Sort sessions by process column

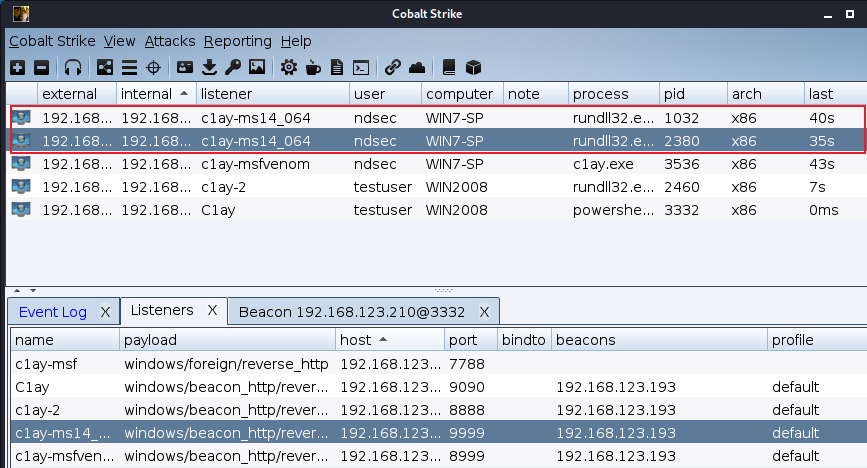(614, 94)
